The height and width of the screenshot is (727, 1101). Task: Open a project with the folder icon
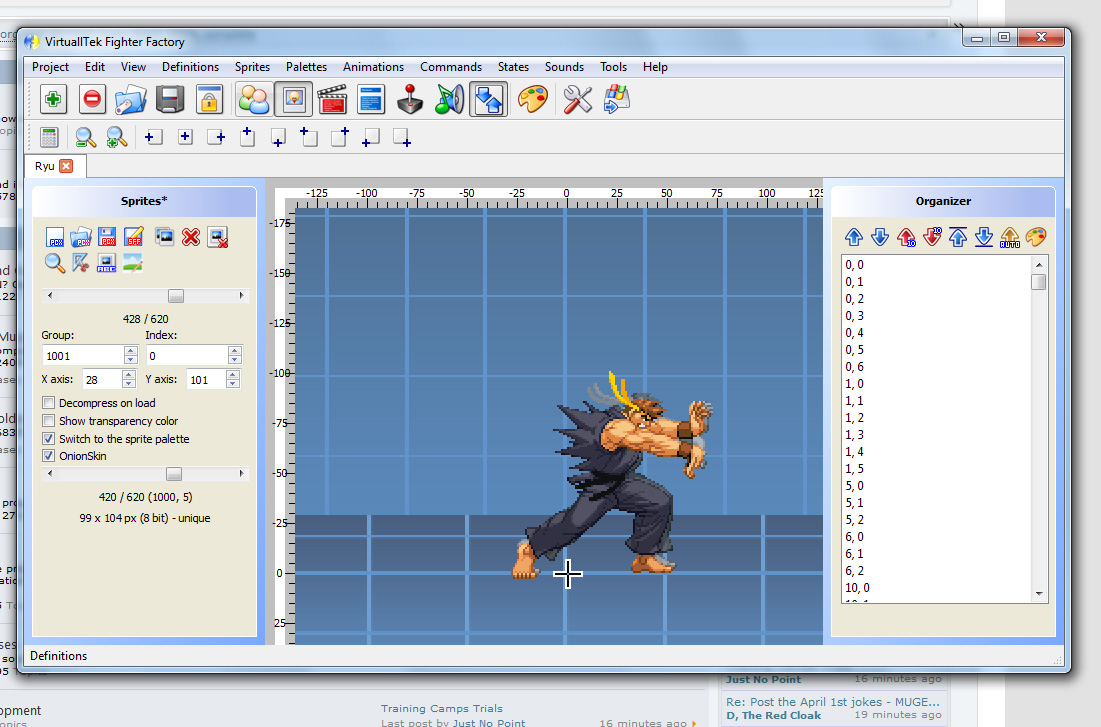[x=131, y=99]
